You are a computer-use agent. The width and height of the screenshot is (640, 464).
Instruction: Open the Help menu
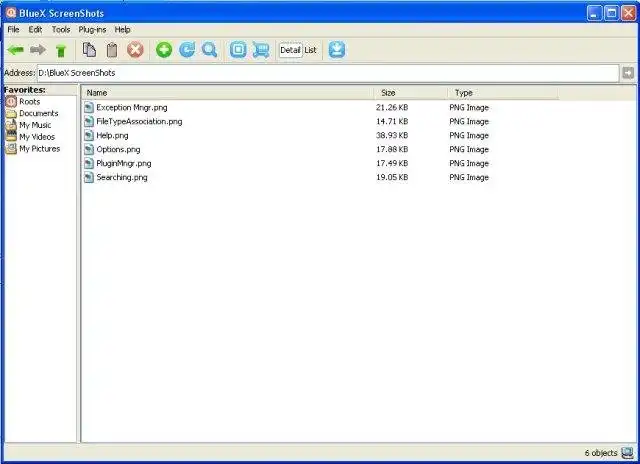pos(122,30)
